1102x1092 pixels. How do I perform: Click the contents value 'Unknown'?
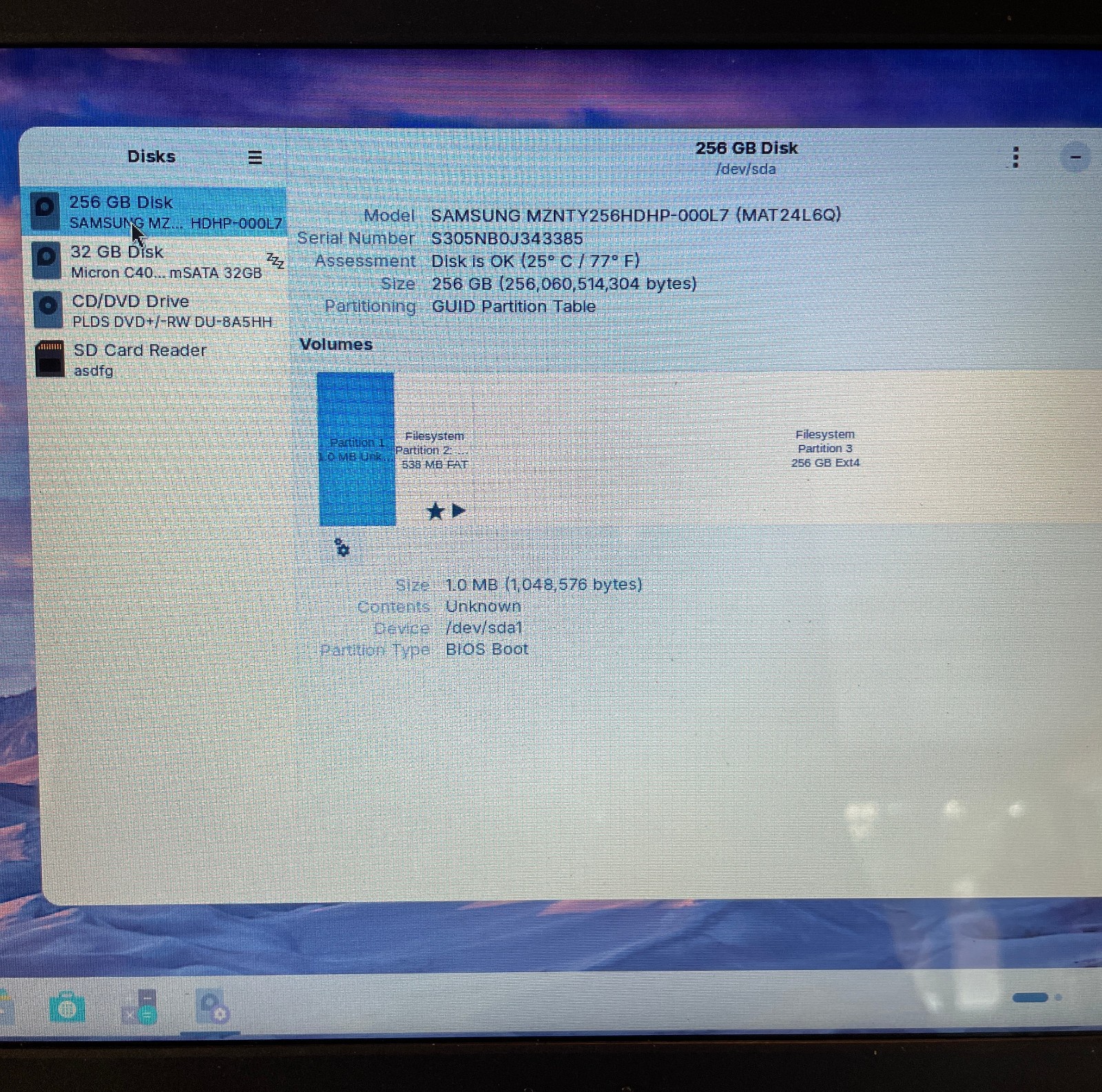484,607
